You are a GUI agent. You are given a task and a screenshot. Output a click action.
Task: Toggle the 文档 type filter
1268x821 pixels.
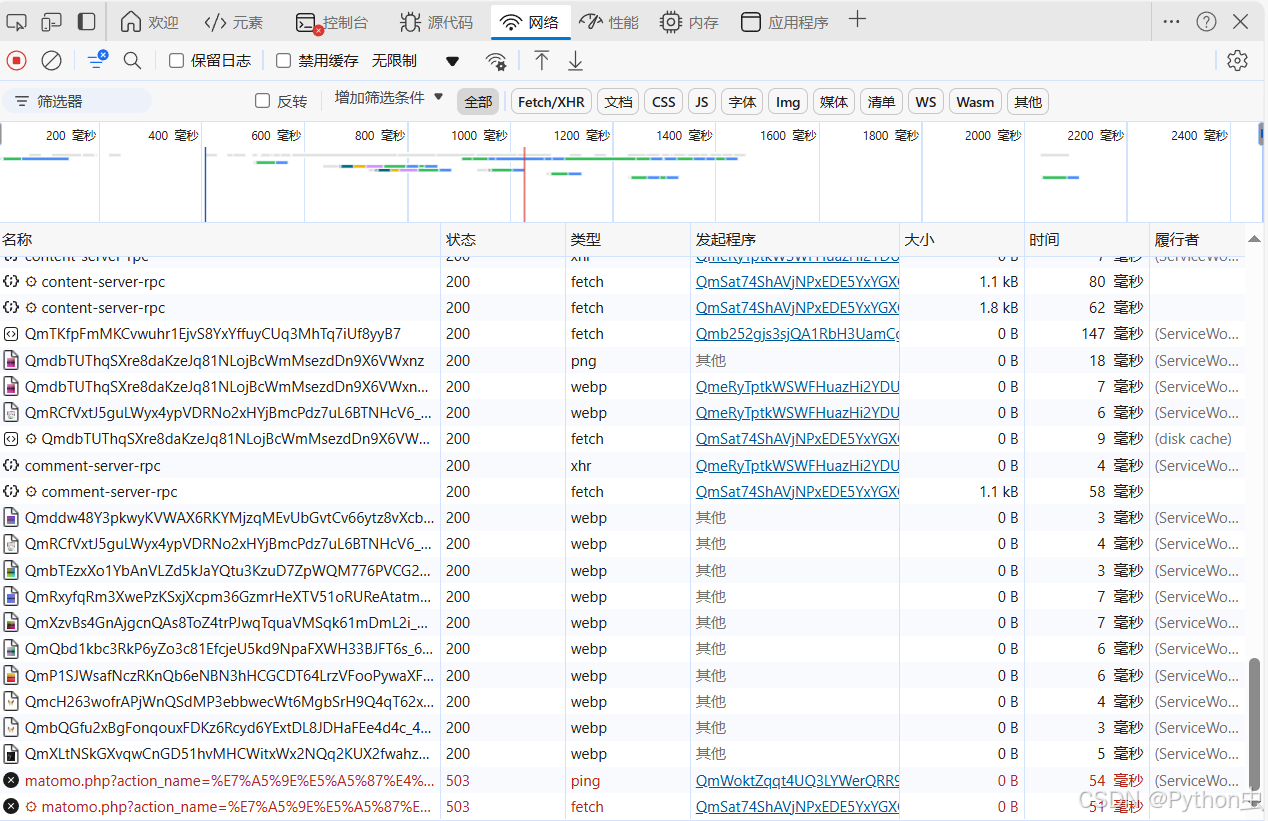click(x=618, y=102)
